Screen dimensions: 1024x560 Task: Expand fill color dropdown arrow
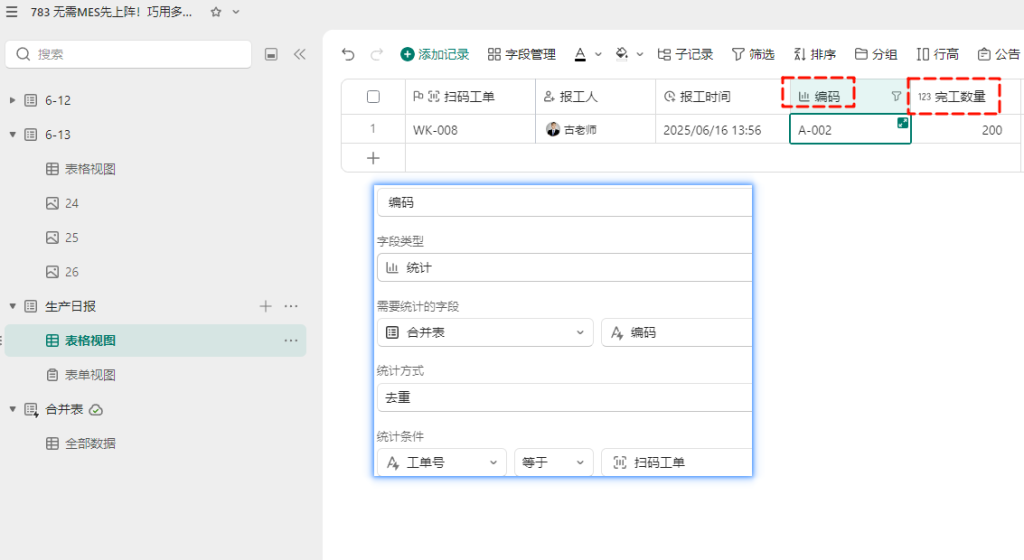tap(640, 54)
